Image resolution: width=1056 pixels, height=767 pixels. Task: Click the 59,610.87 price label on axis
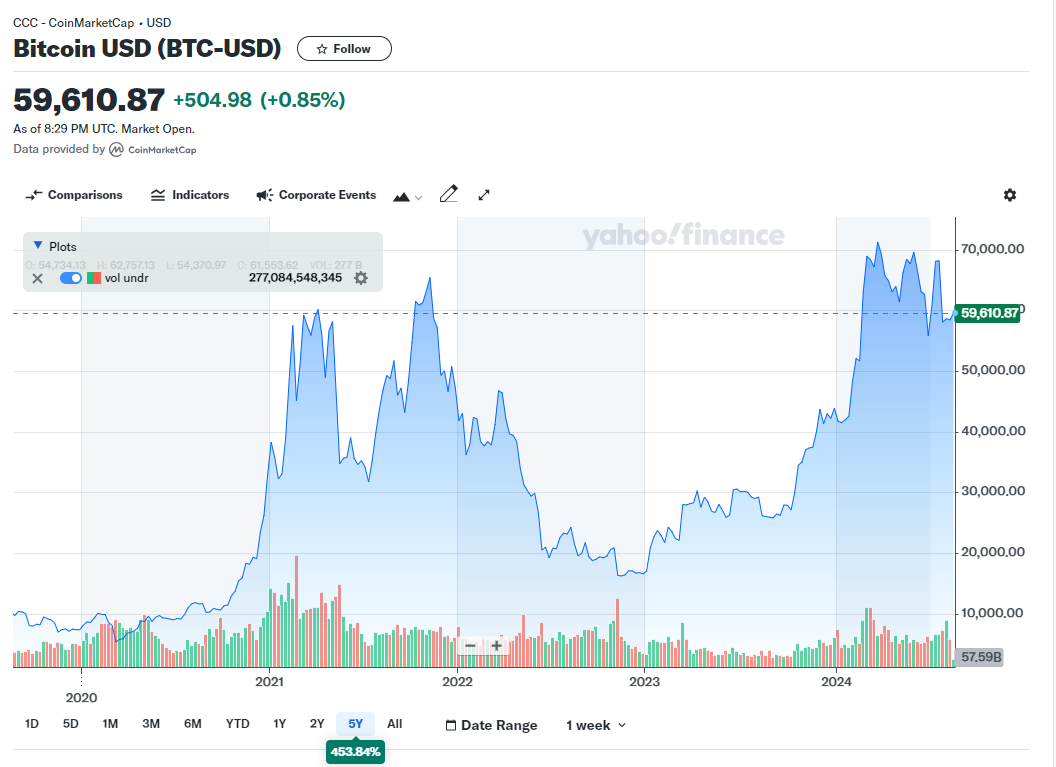(988, 313)
